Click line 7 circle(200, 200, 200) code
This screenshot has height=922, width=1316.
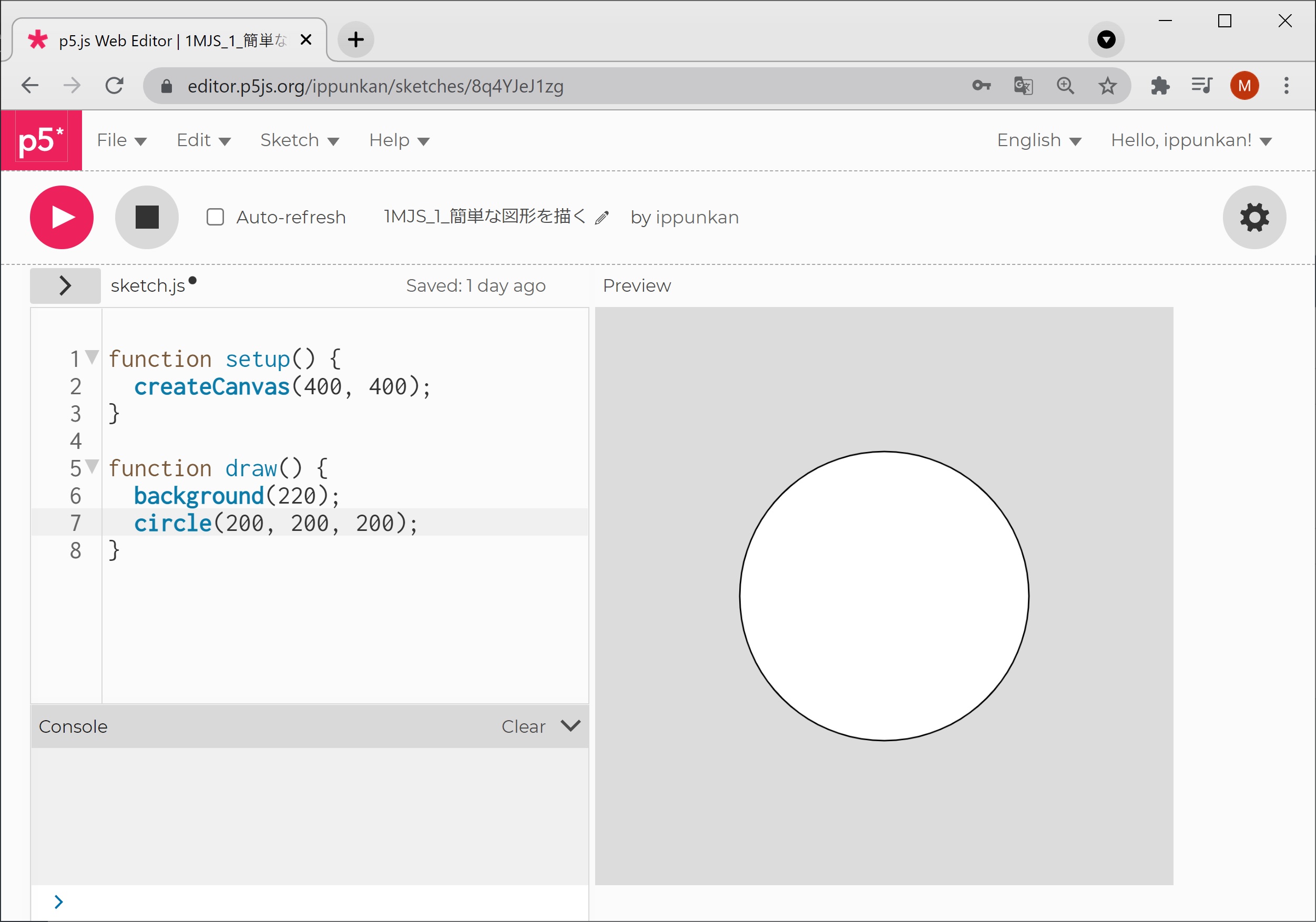point(276,523)
